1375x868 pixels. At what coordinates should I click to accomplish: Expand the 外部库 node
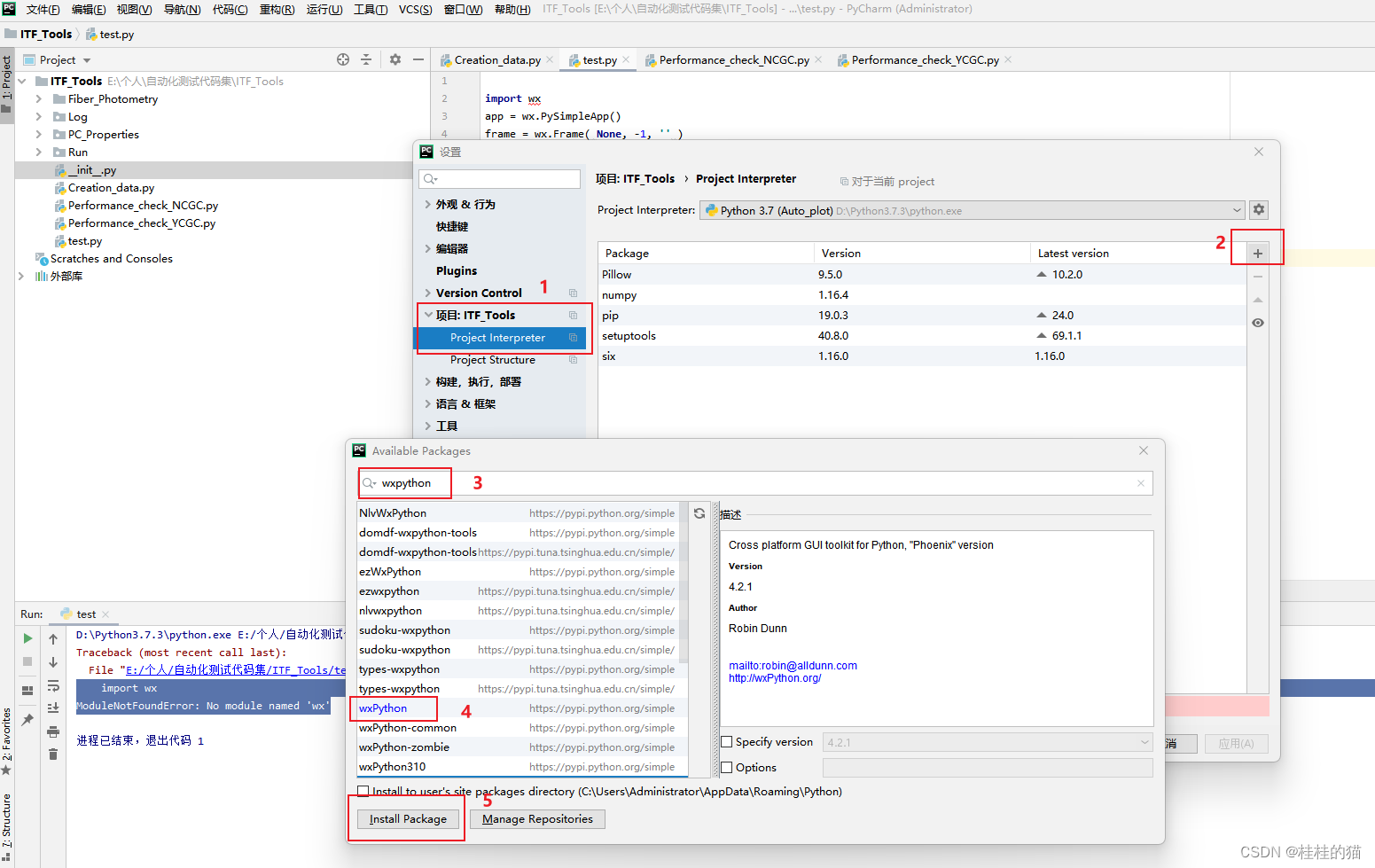(21, 277)
